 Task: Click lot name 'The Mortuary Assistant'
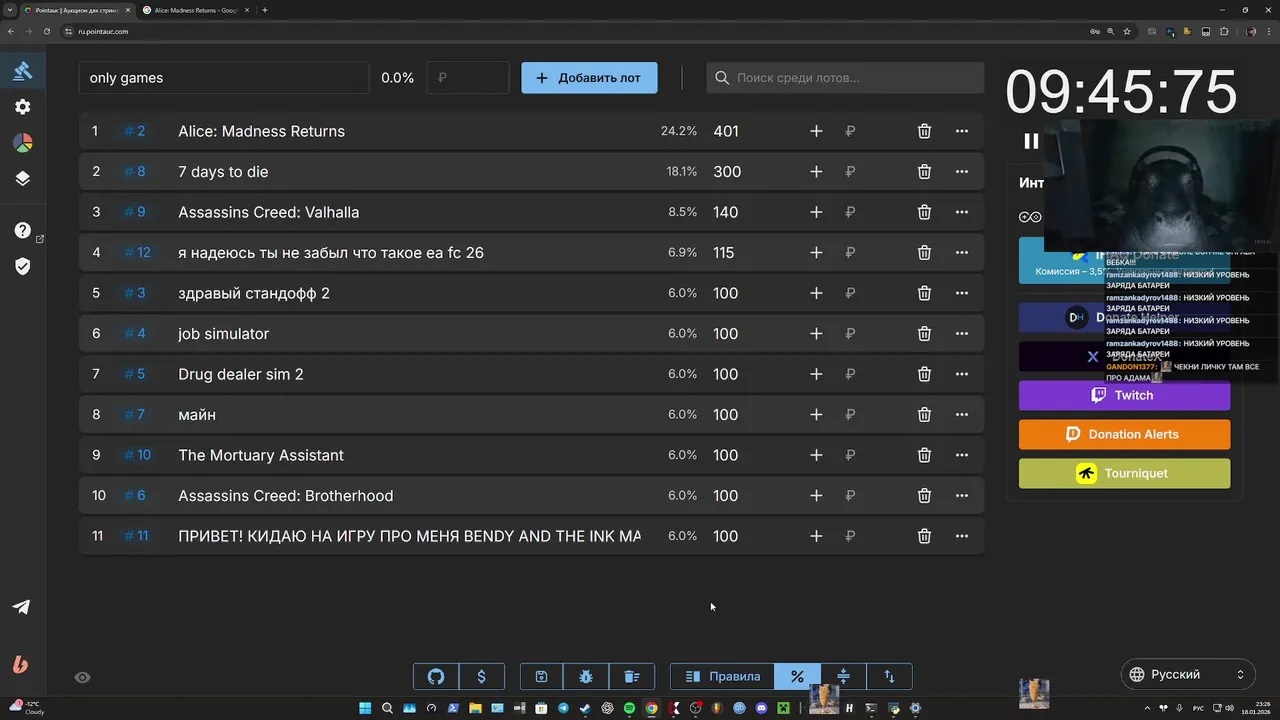coord(261,455)
